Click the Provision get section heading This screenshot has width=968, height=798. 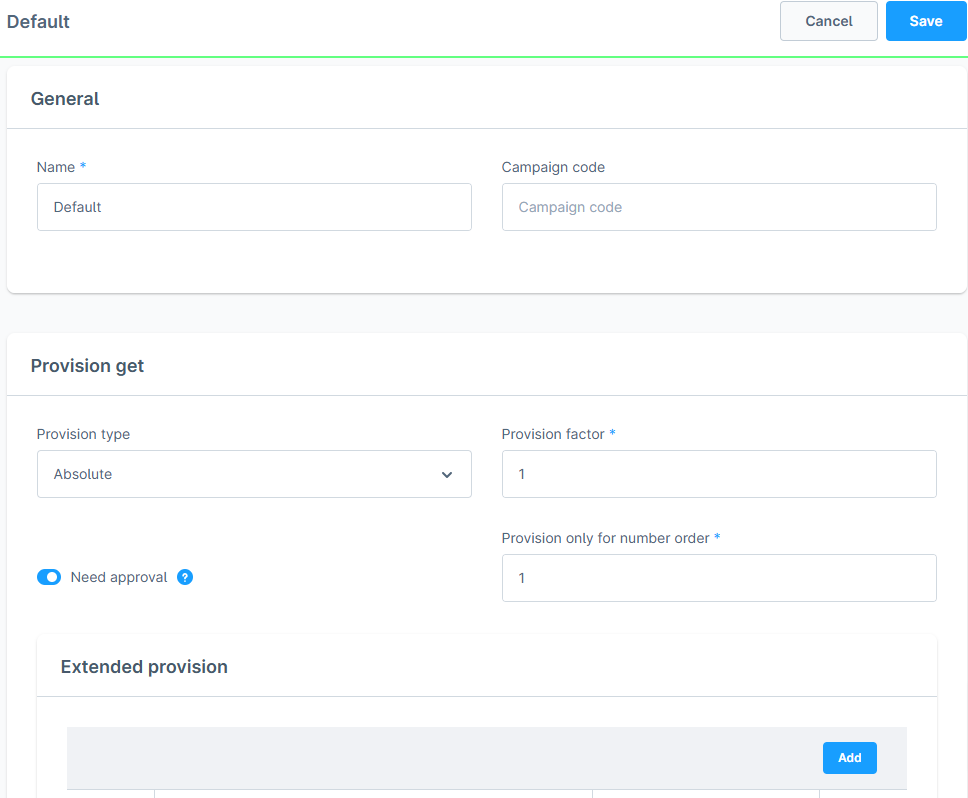(87, 366)
